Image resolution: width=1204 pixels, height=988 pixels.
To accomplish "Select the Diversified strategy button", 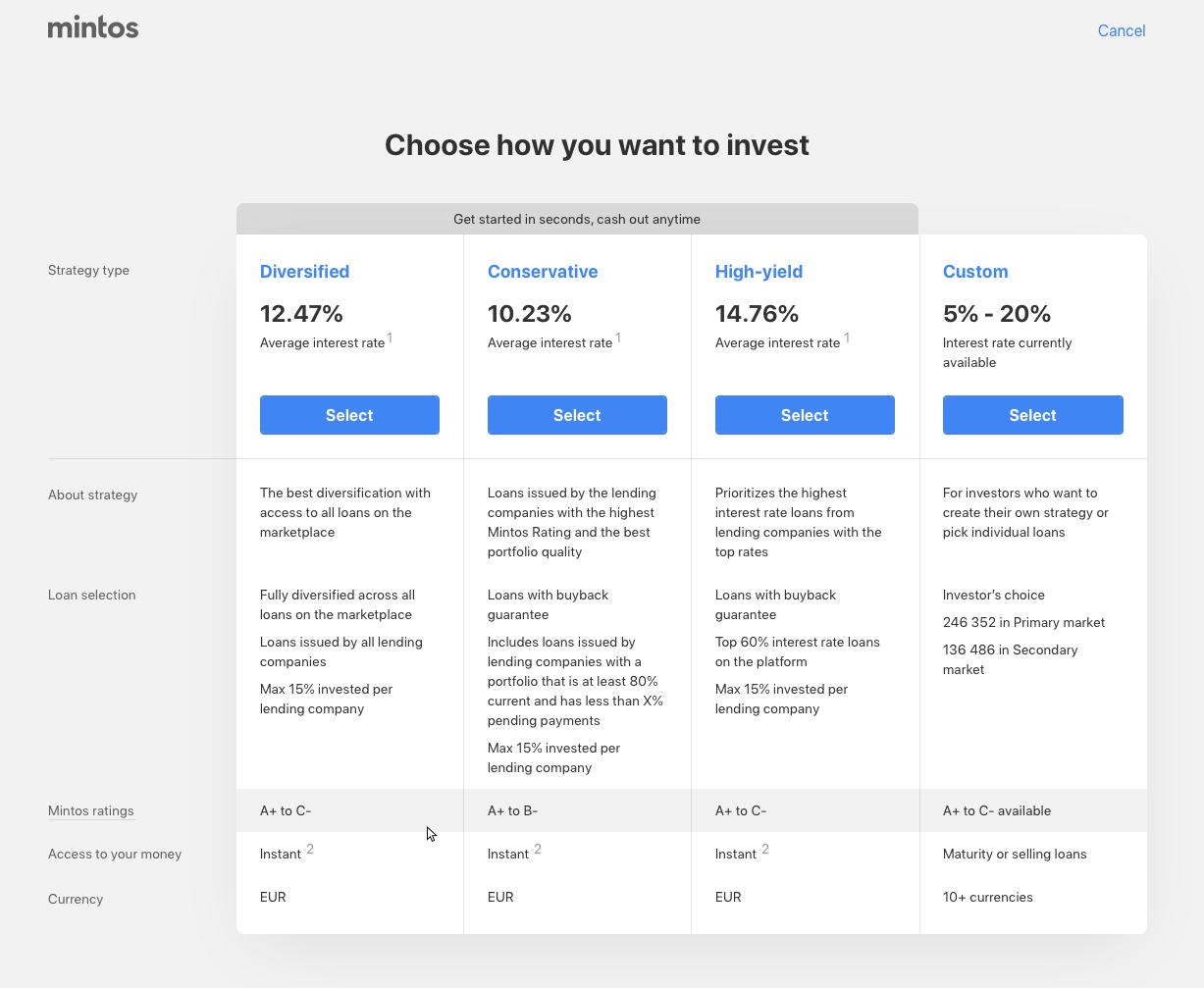I will (x=349, y=415).
